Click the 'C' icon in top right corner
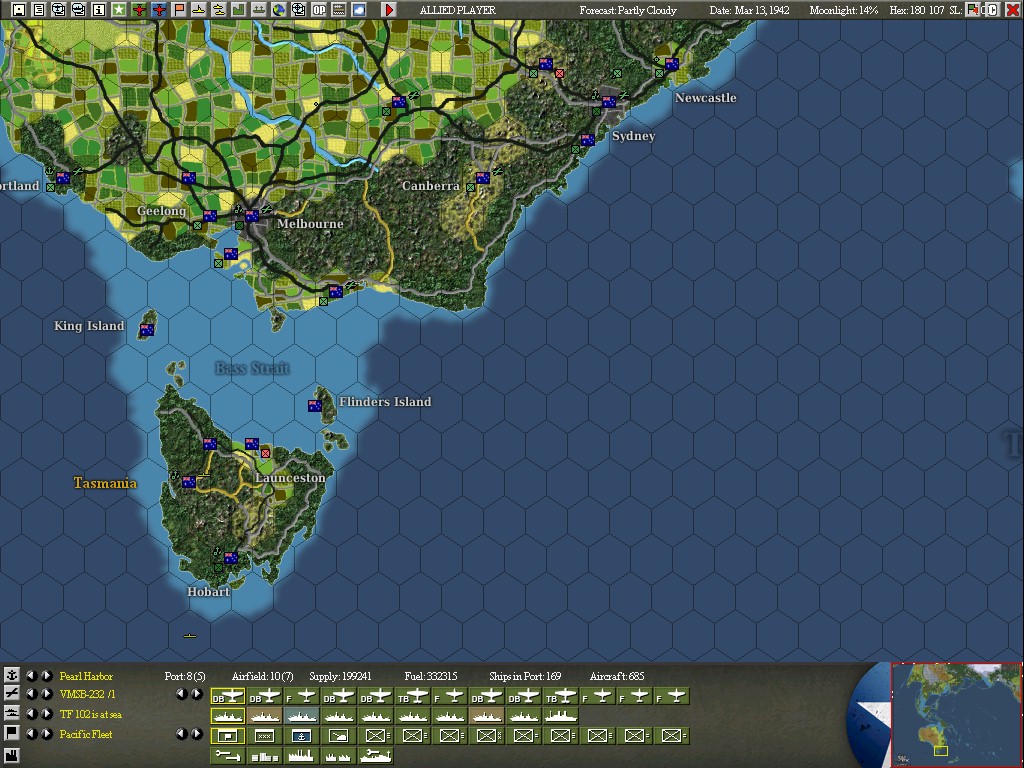 (992, 10)
